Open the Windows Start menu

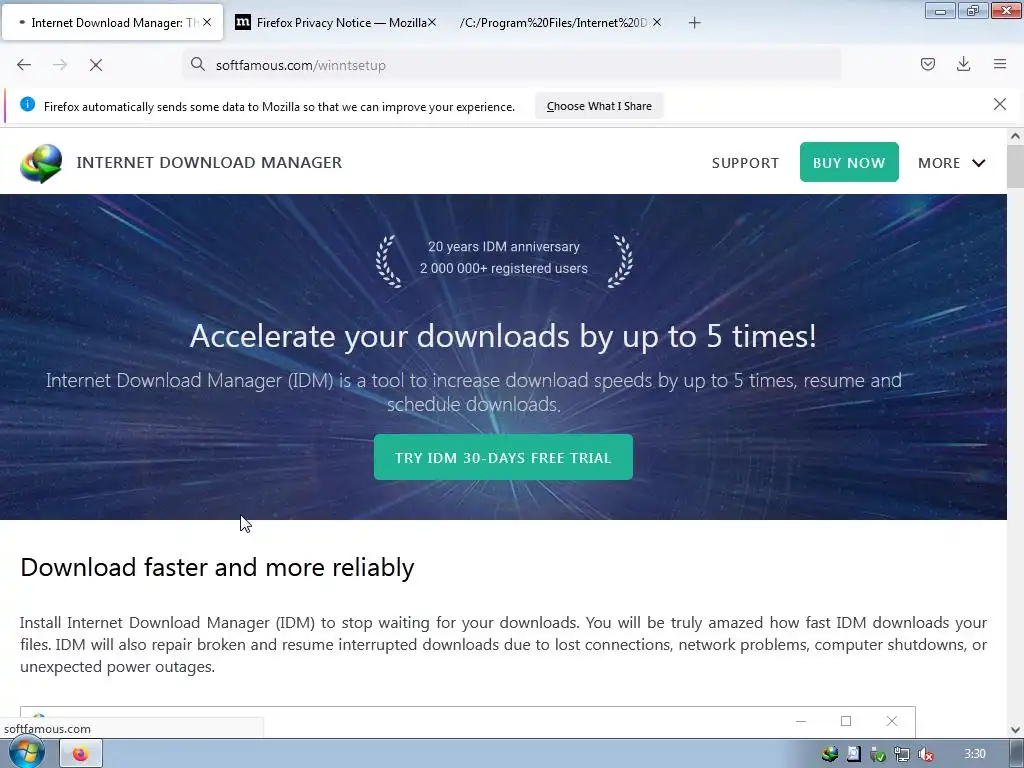(26, 753)
